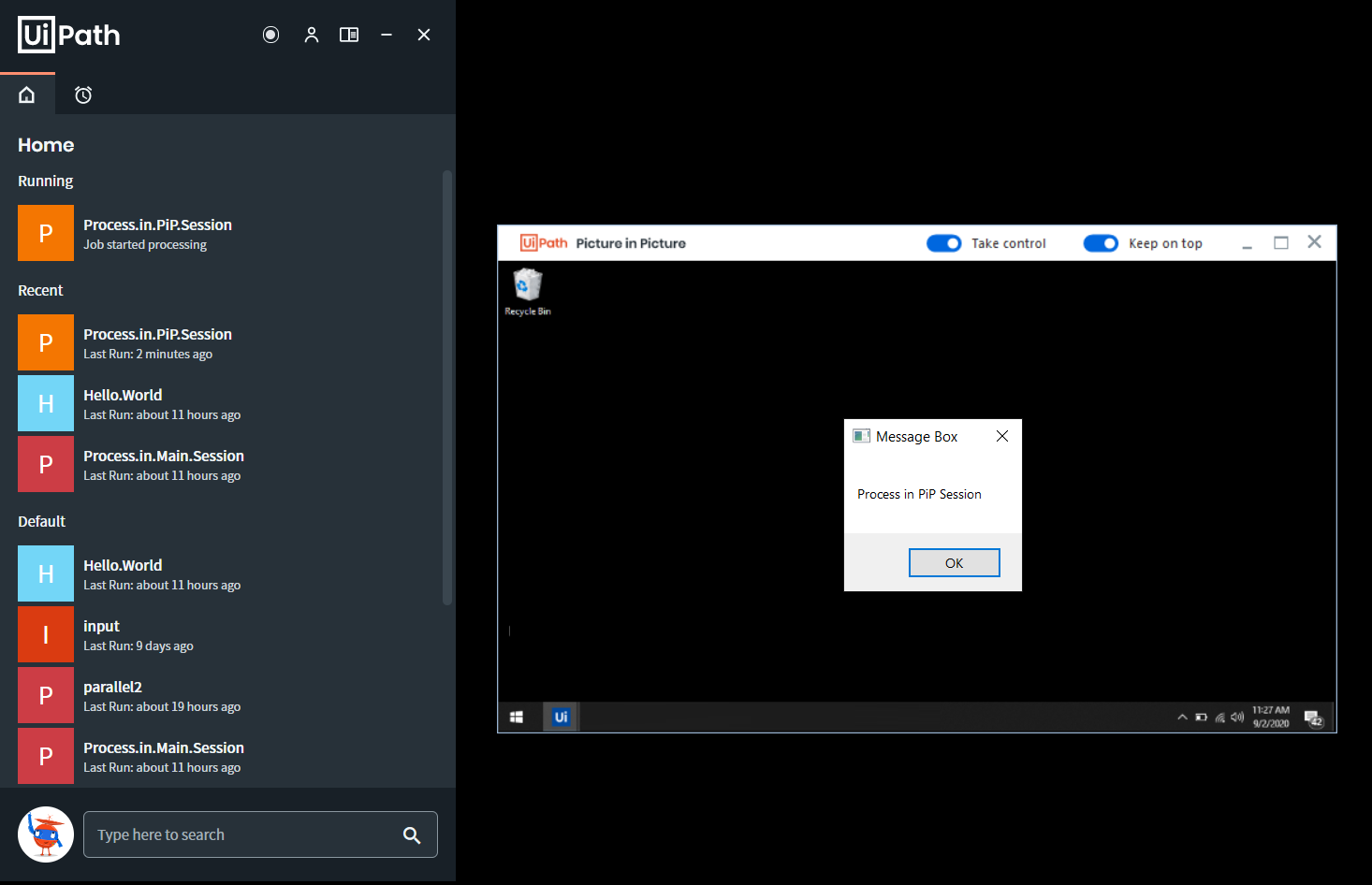The image size is (1372, 885).
Task: Select the Recycle Bin desktop icon
Action: (528, 292)
